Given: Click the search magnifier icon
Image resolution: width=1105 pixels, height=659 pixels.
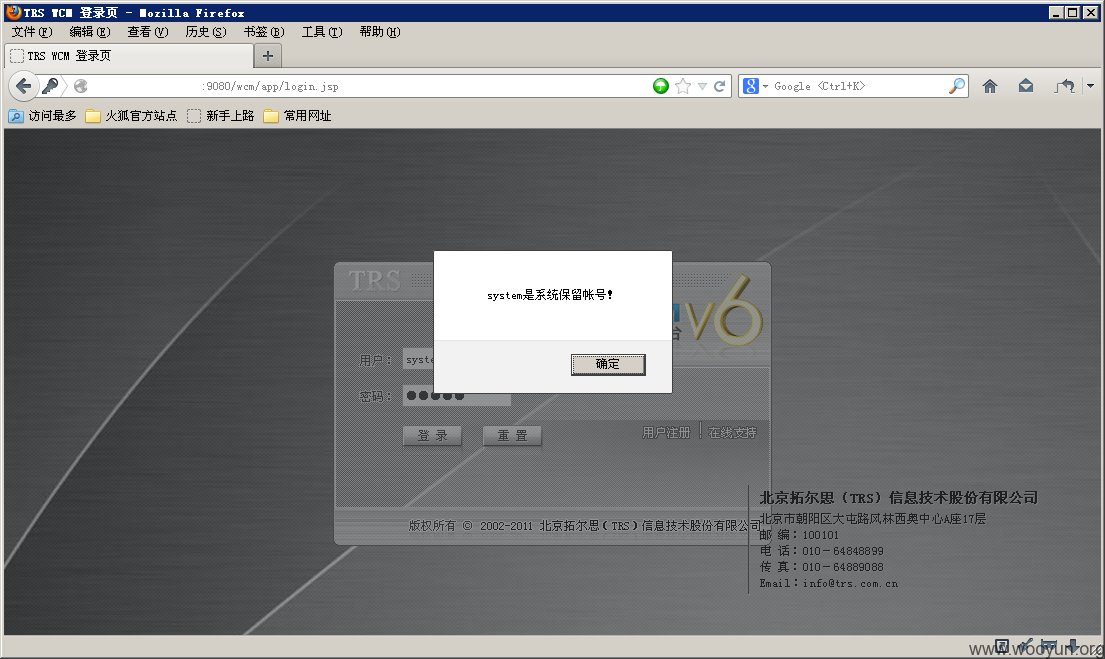Looking at the screenshot, I should [x=956, y=86].
